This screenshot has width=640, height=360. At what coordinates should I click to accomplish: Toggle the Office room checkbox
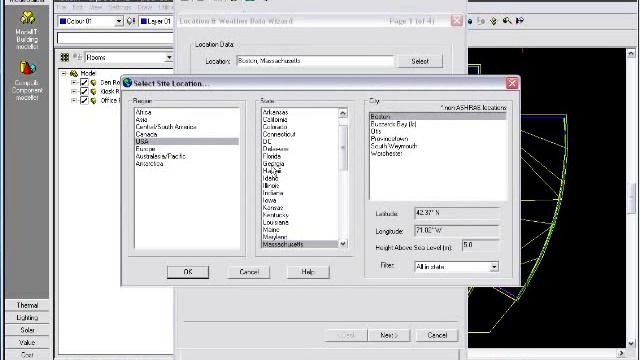(x=84, y=100)
